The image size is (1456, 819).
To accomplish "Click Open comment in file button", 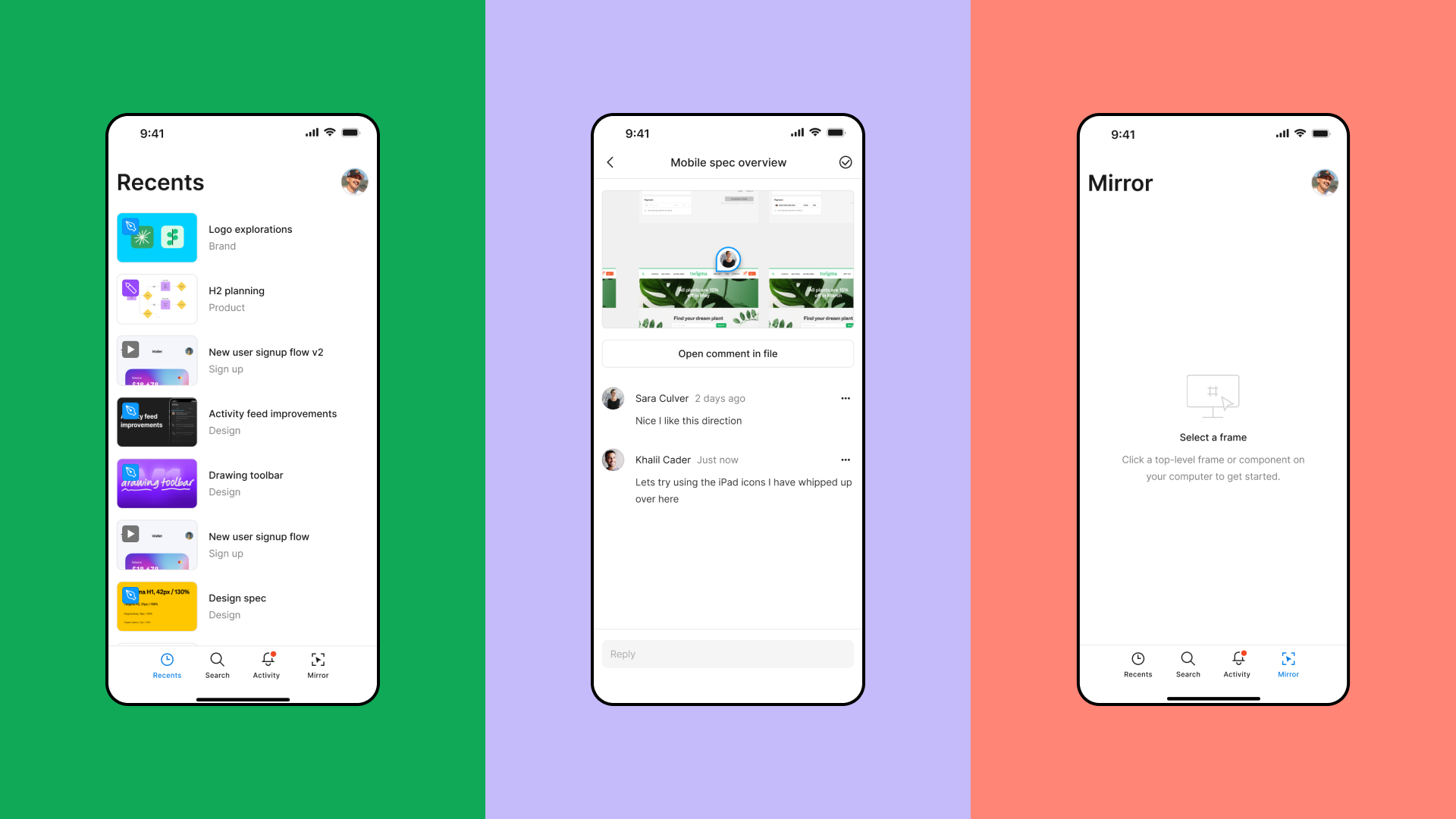I will [727, 353].
